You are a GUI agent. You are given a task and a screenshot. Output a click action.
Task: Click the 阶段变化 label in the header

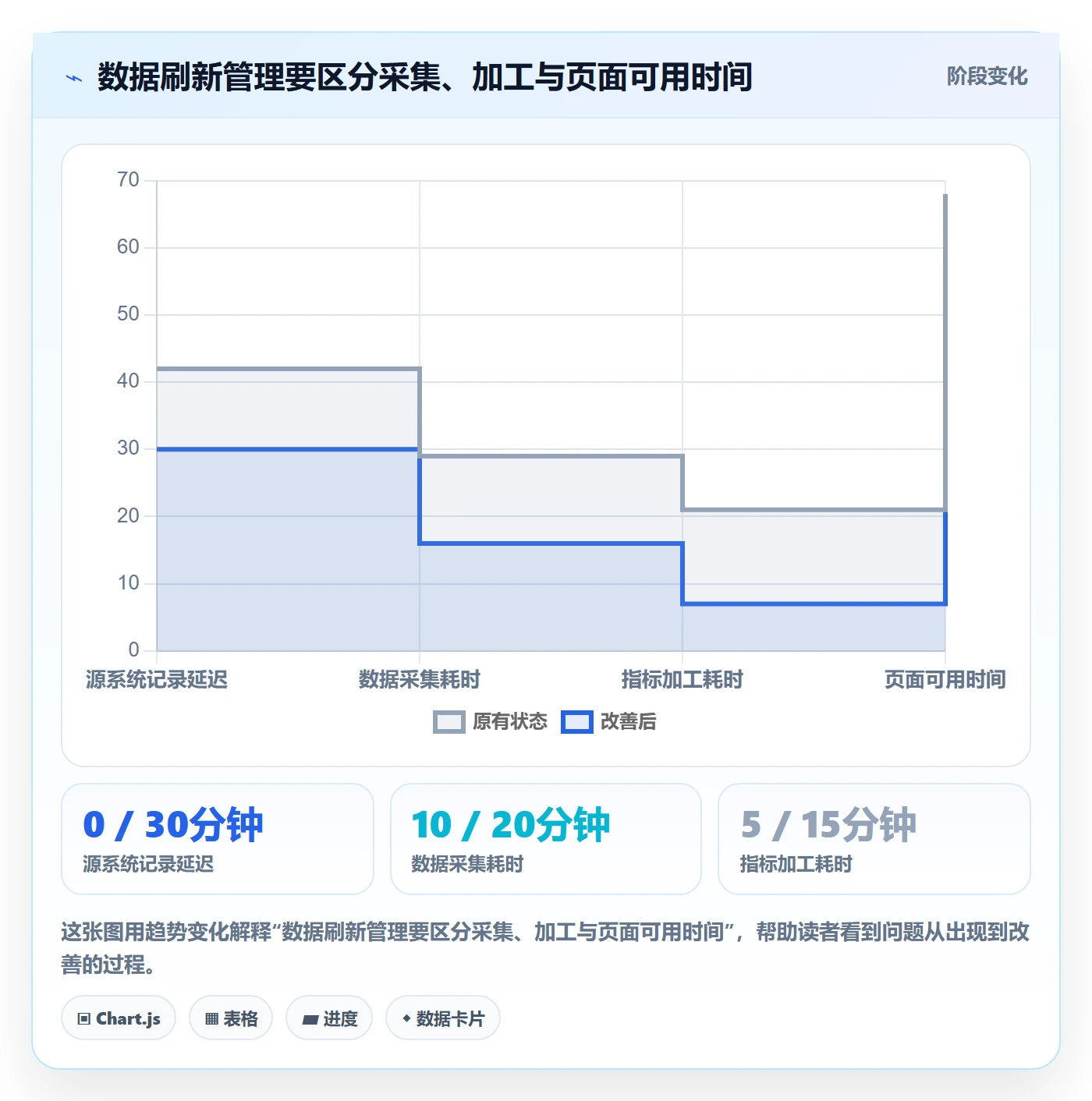pos(987,76)
